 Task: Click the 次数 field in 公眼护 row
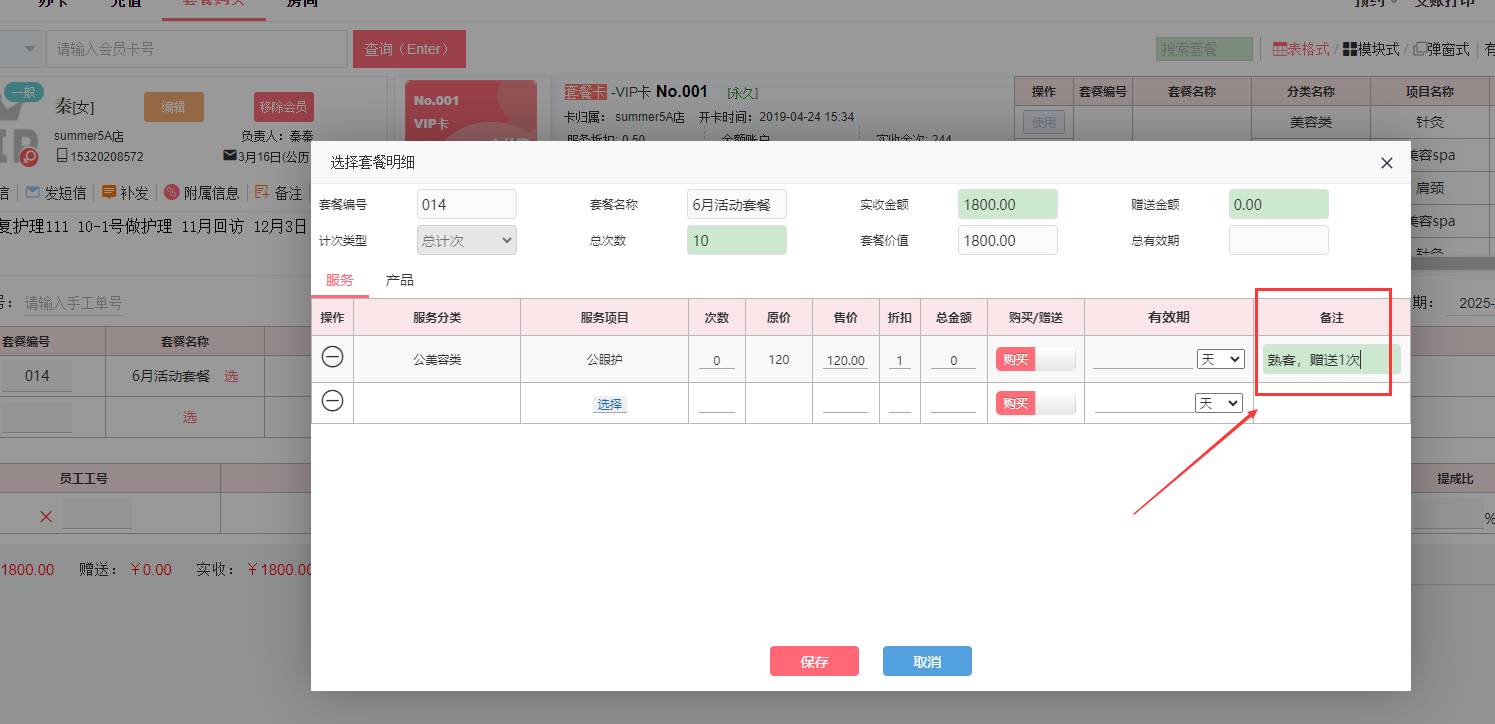coord(717,360)
